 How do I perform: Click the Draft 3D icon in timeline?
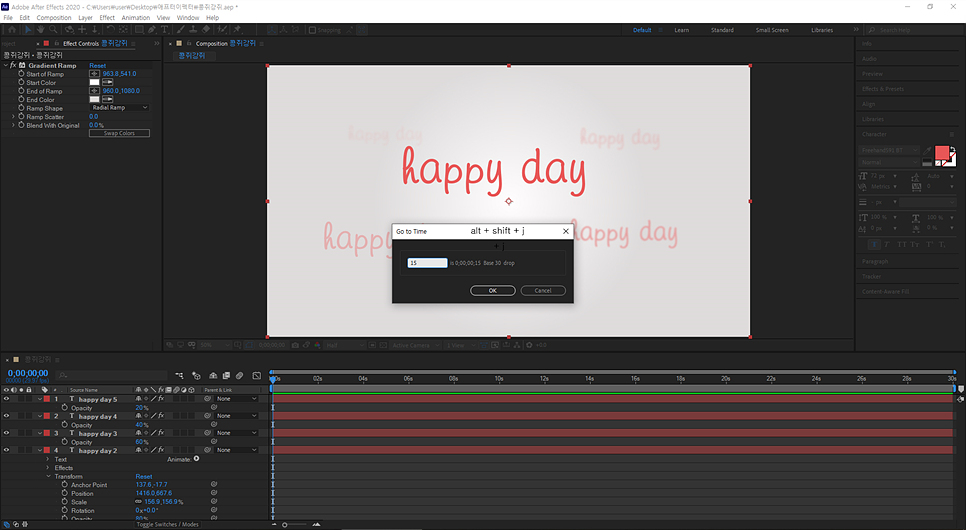(x=197, y=375)
